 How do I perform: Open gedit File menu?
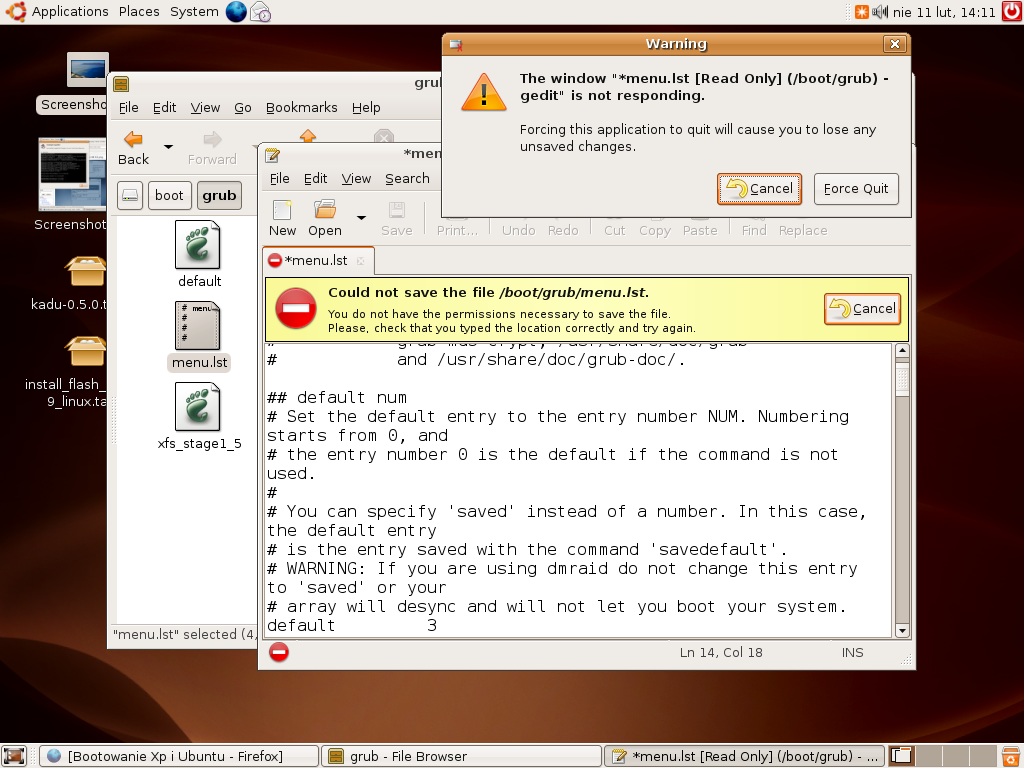click(x=280, y=178)
